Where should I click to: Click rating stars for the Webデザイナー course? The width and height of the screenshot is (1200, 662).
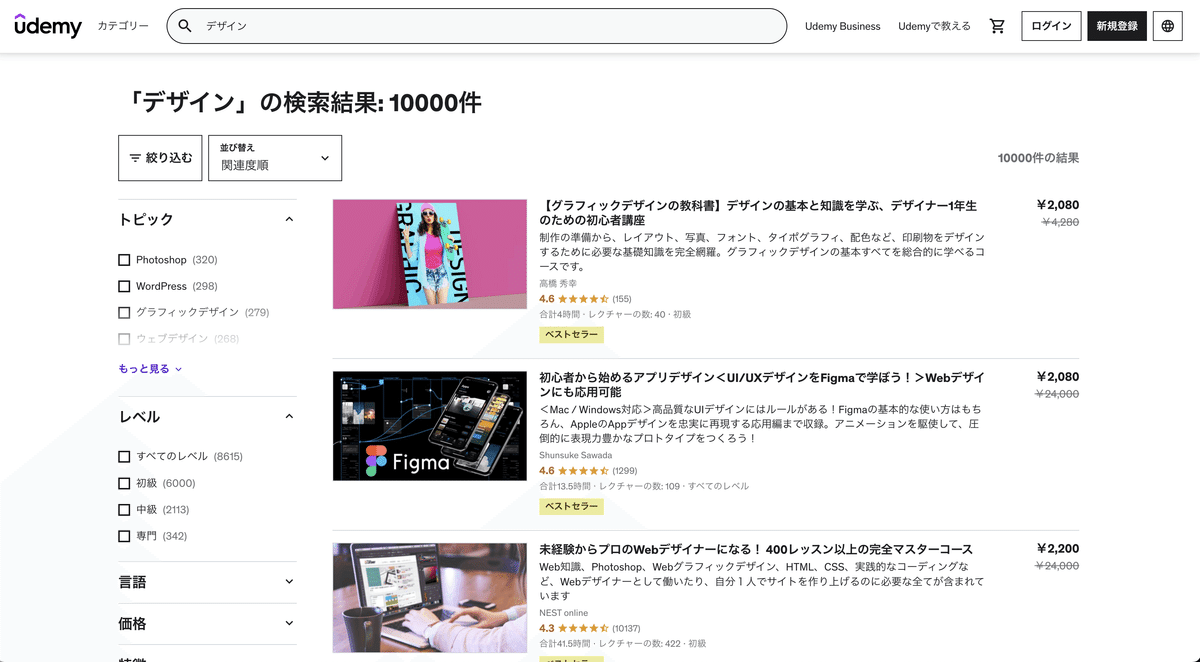[583, 629]
